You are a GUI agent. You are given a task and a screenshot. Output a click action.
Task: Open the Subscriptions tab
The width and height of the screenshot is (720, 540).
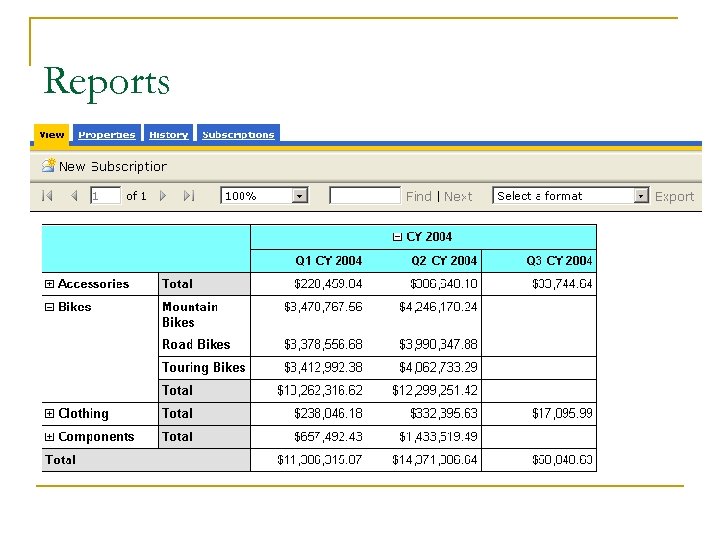coord(238,135)
